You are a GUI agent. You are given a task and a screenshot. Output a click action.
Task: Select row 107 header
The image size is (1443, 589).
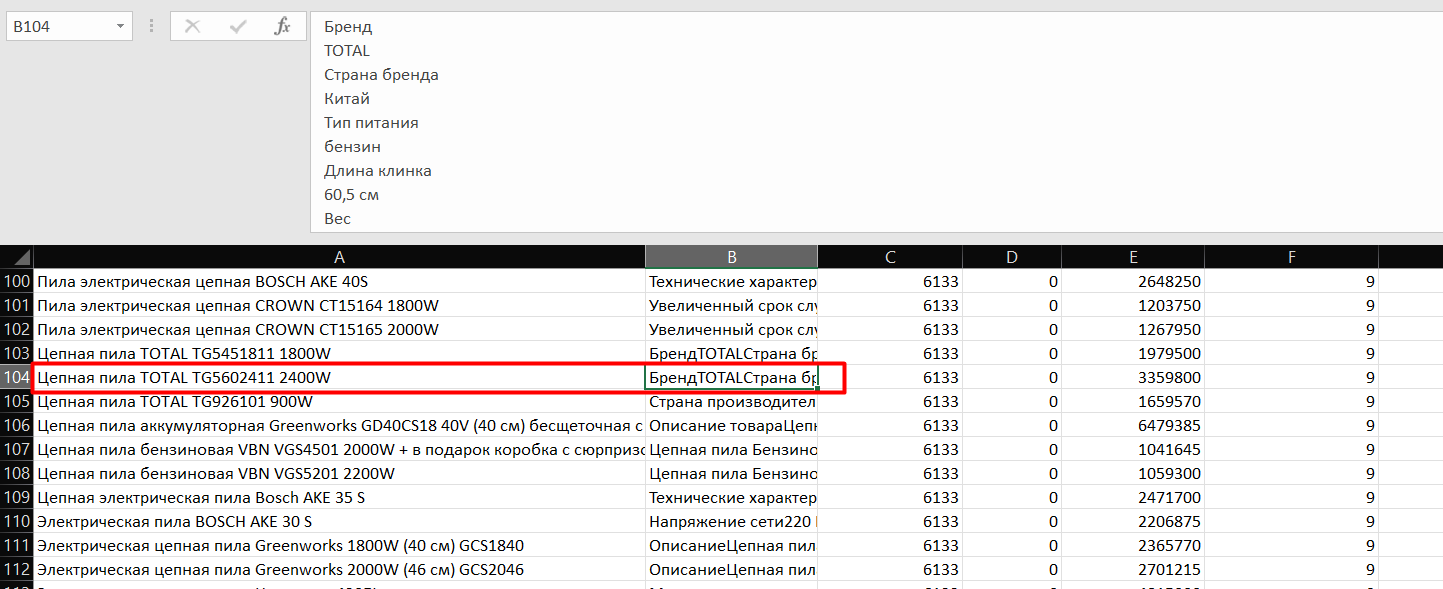click(x=17, y=449)
